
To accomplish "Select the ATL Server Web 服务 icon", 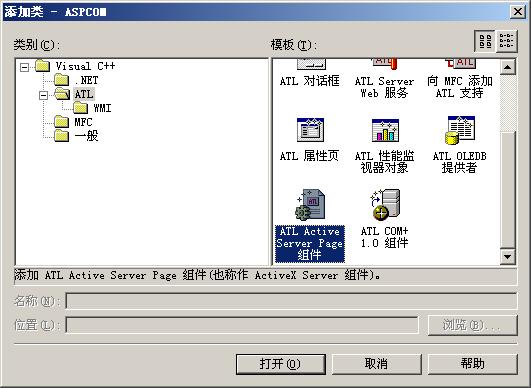I will pyautogui.click(x=385, y=64).
